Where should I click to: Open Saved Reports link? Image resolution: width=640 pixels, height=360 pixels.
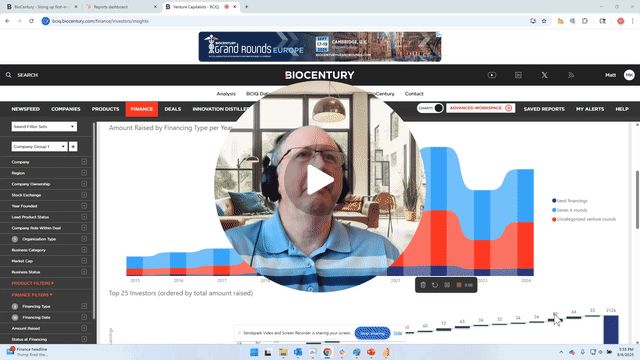coord(544,109)
